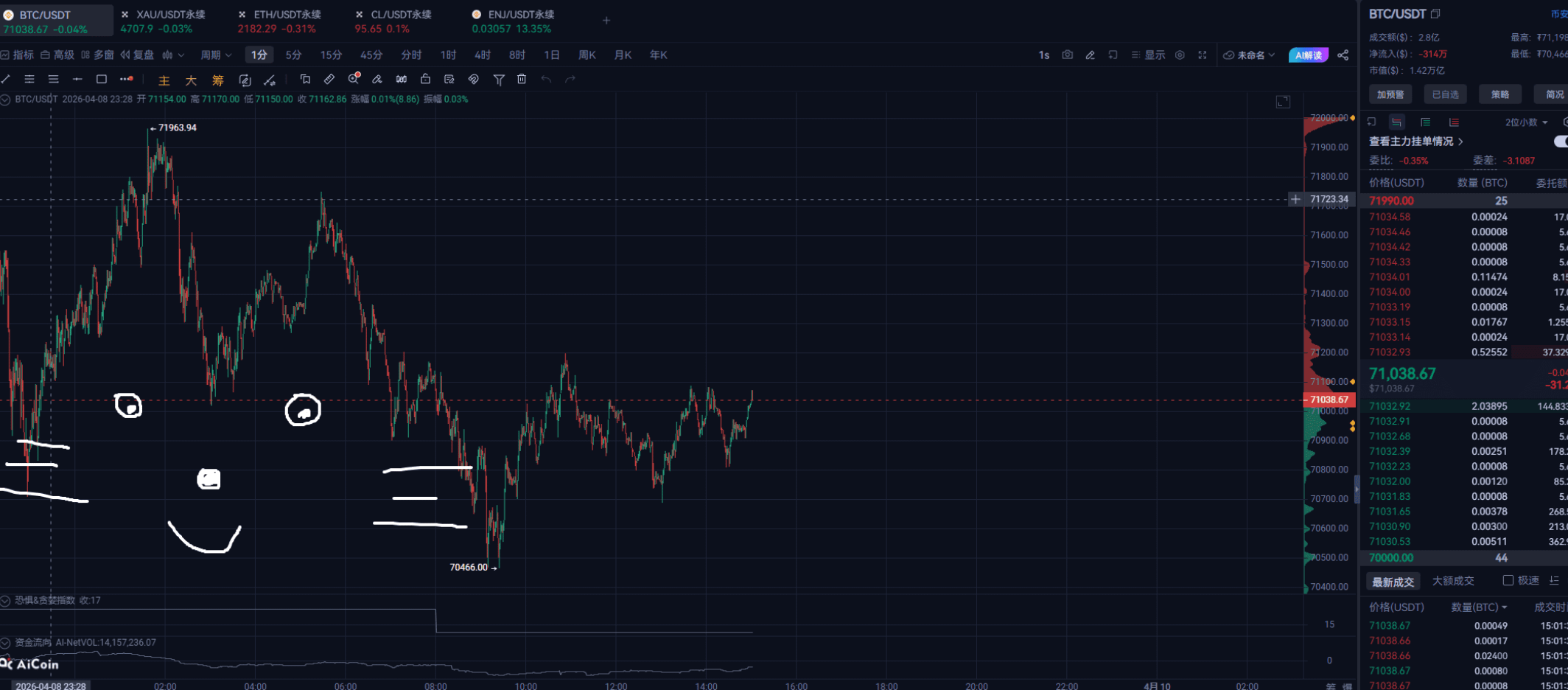
Task: Select the rectangle shape tool
Action: (x=102, y=79)
